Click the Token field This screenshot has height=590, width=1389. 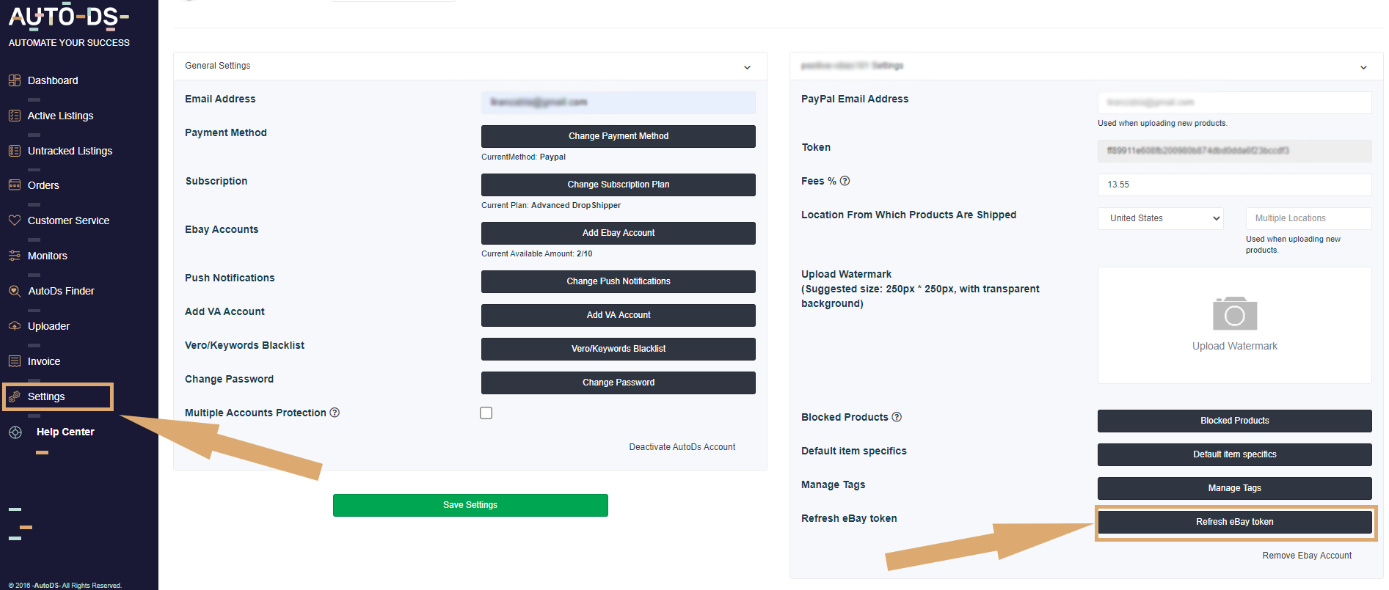(x=1235, y=151)
